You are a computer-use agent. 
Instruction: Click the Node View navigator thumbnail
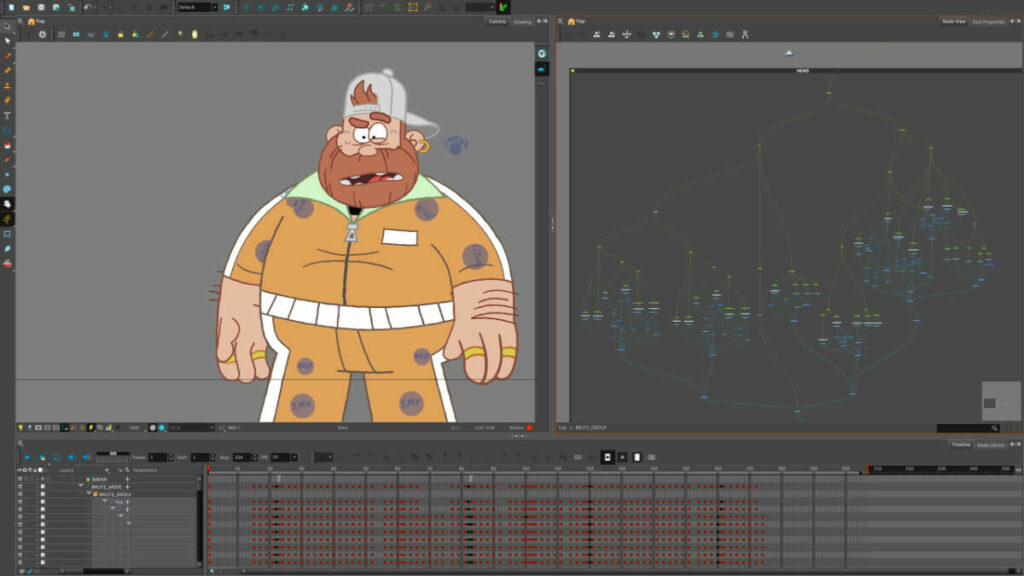[1001, 400]
